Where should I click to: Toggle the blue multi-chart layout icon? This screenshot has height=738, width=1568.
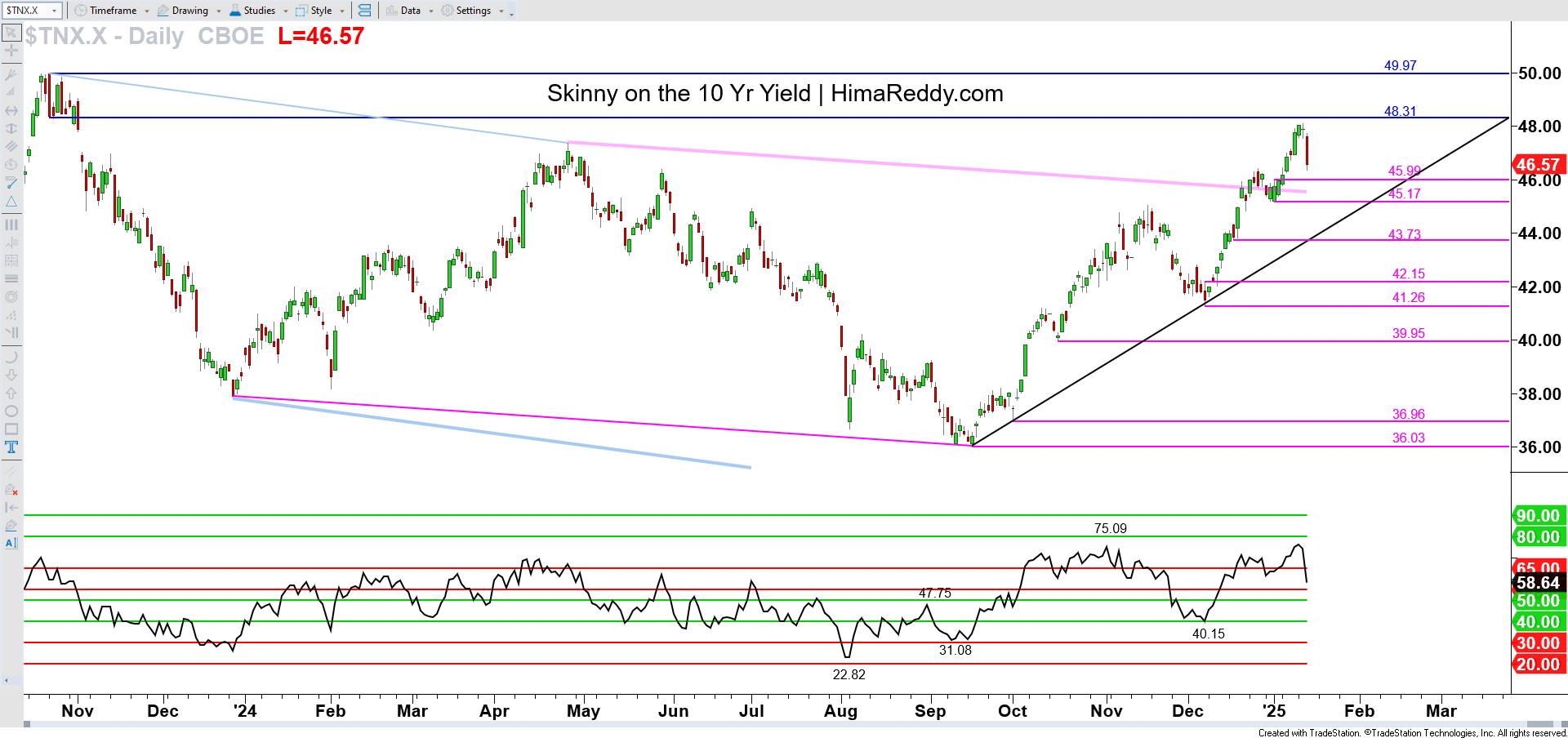point(365,11)
